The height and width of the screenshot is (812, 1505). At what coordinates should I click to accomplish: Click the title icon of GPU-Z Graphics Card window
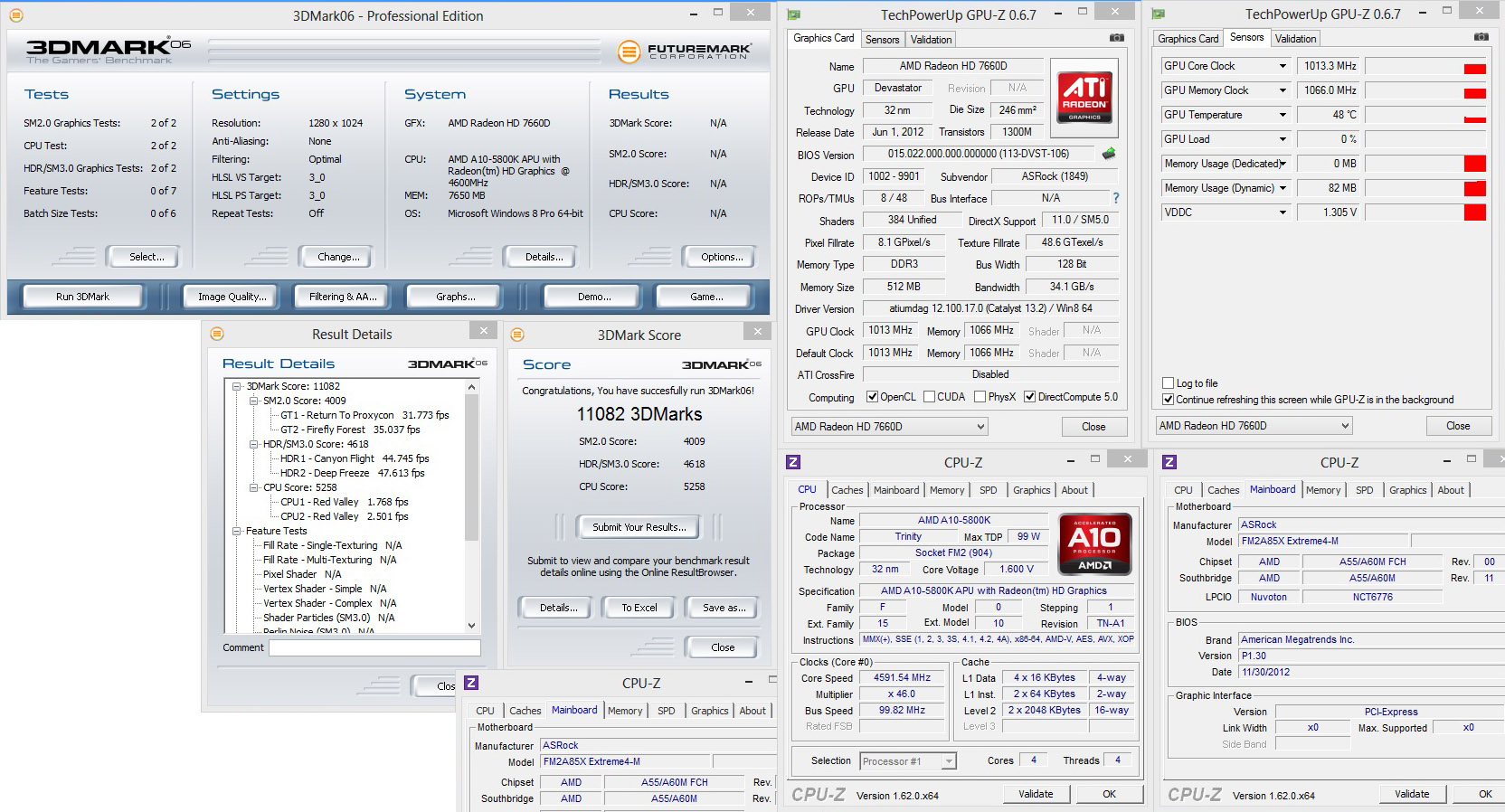point(794,14)
